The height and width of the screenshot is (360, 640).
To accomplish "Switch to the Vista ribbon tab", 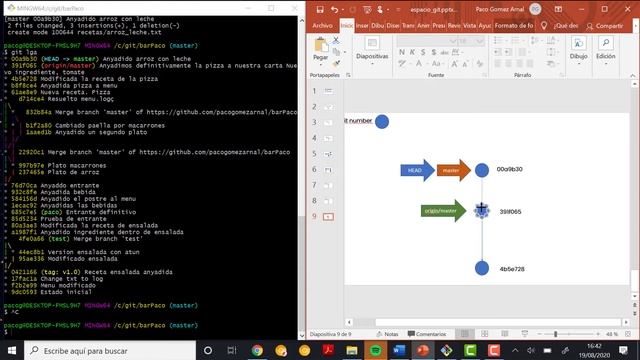I will coord(469,25).
